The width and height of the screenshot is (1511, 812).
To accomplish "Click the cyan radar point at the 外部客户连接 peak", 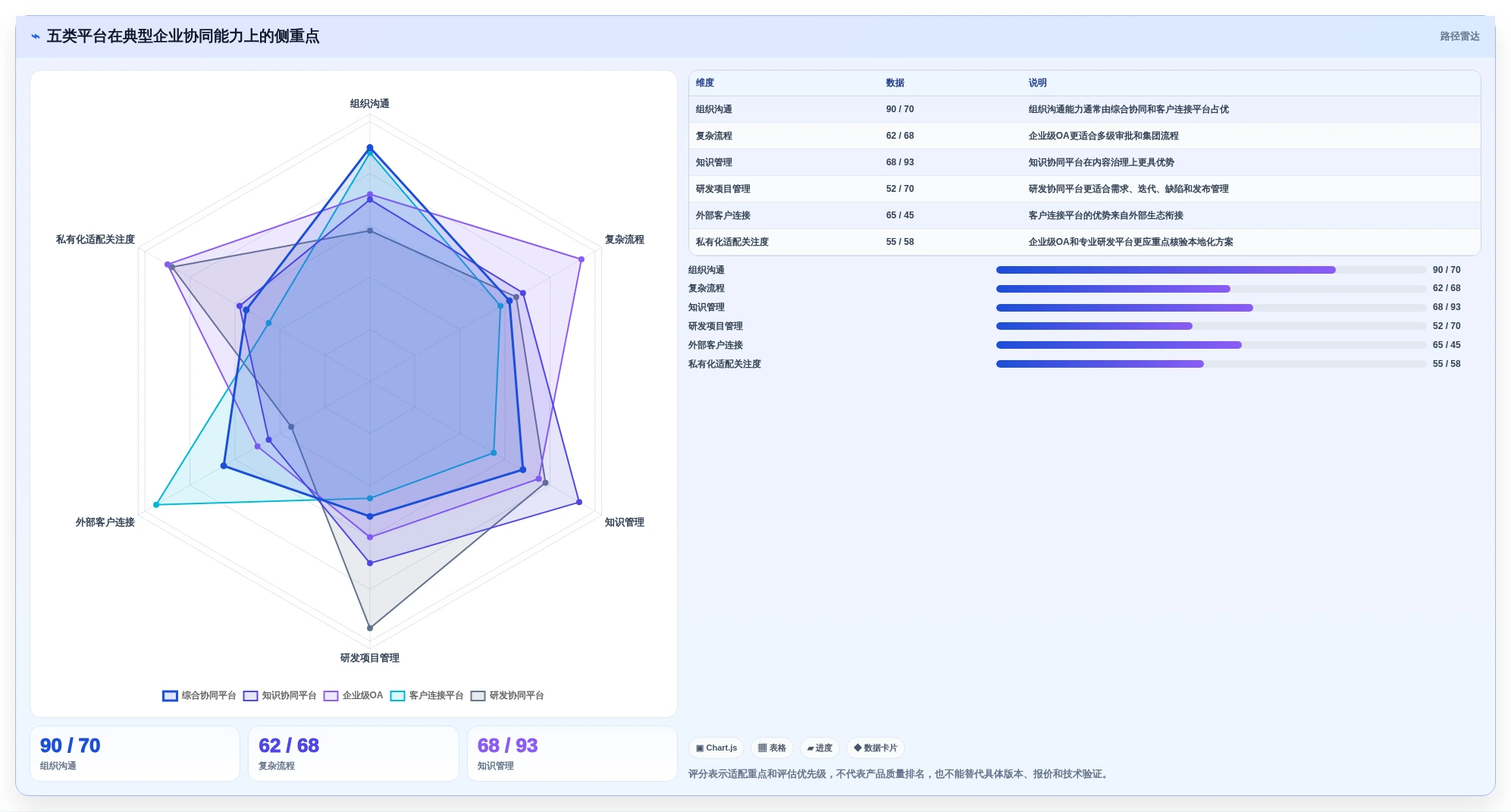I will (x=156, y=504).
